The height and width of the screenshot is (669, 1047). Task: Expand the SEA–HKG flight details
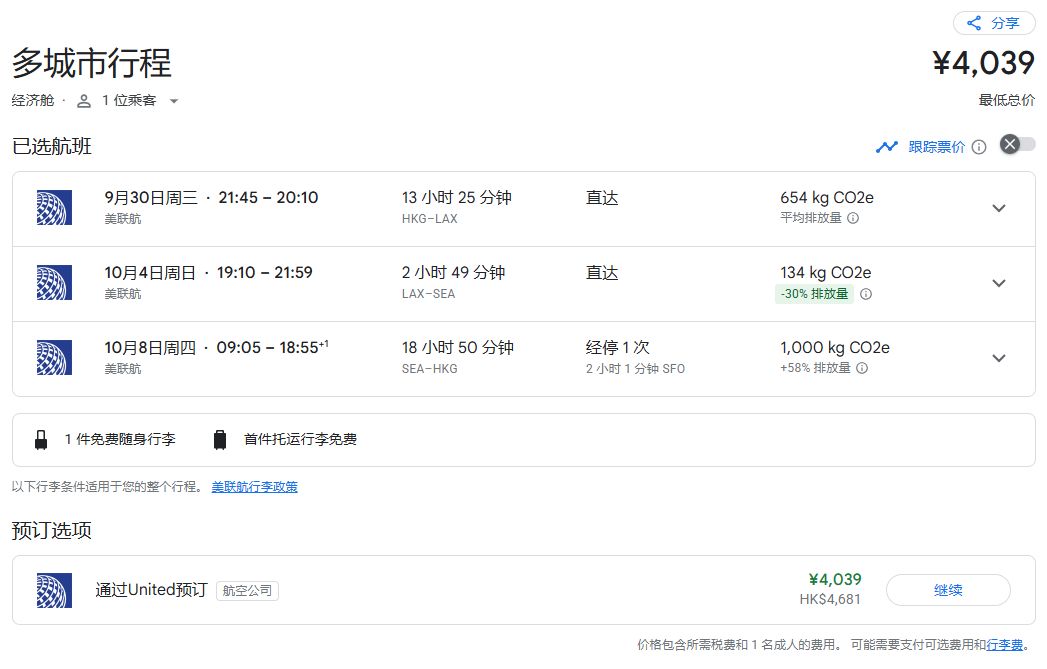pos(999,358)
